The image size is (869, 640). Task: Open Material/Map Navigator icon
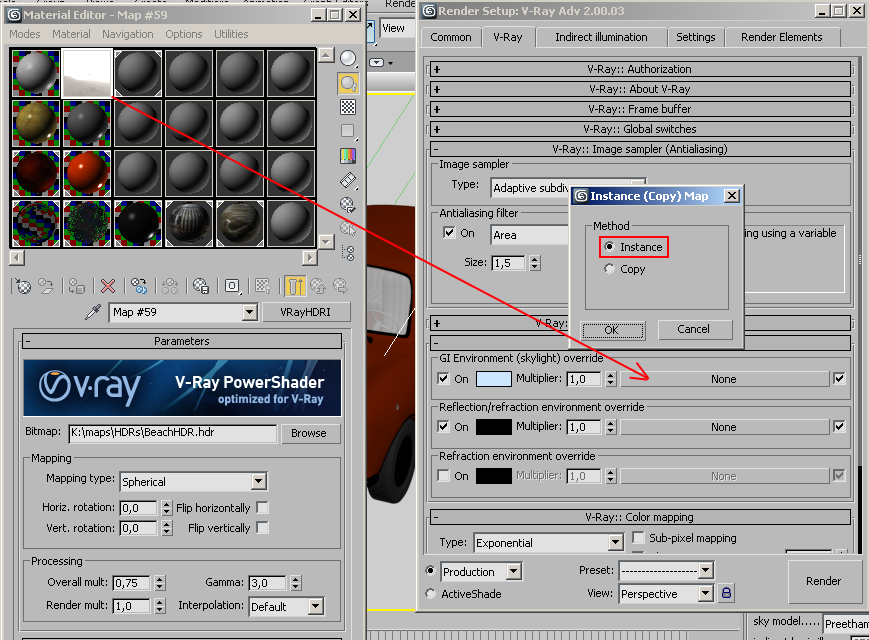(x=348, y=253)
